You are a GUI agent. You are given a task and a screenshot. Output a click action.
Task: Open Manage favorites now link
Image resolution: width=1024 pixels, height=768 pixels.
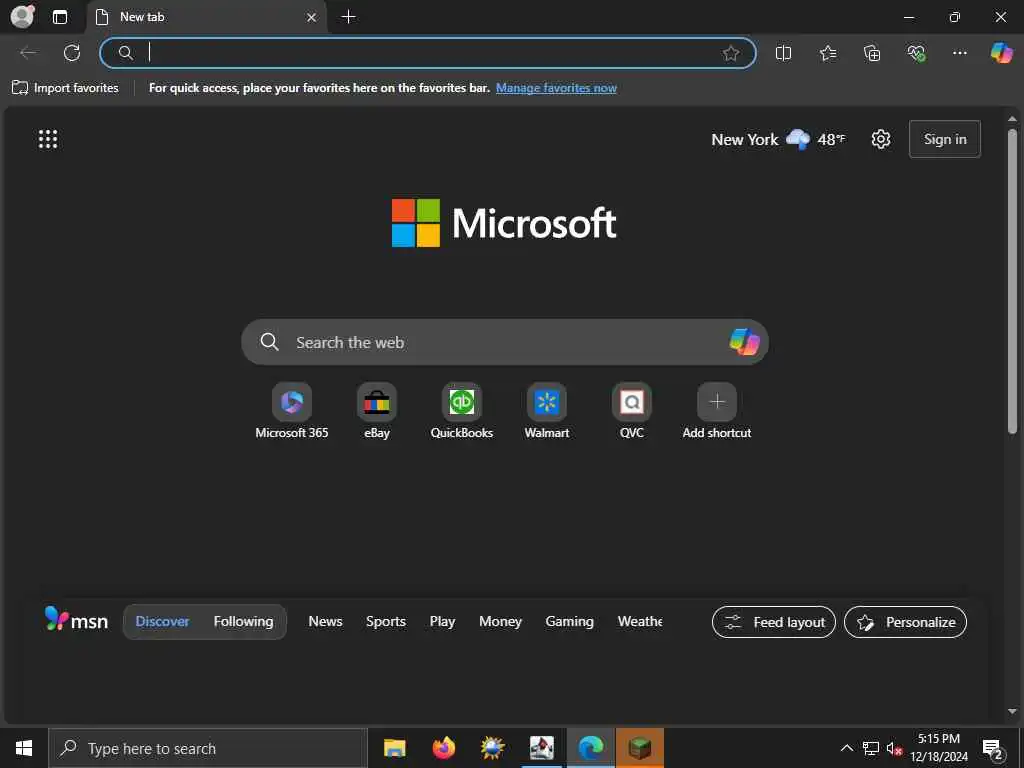pos(556,88)
